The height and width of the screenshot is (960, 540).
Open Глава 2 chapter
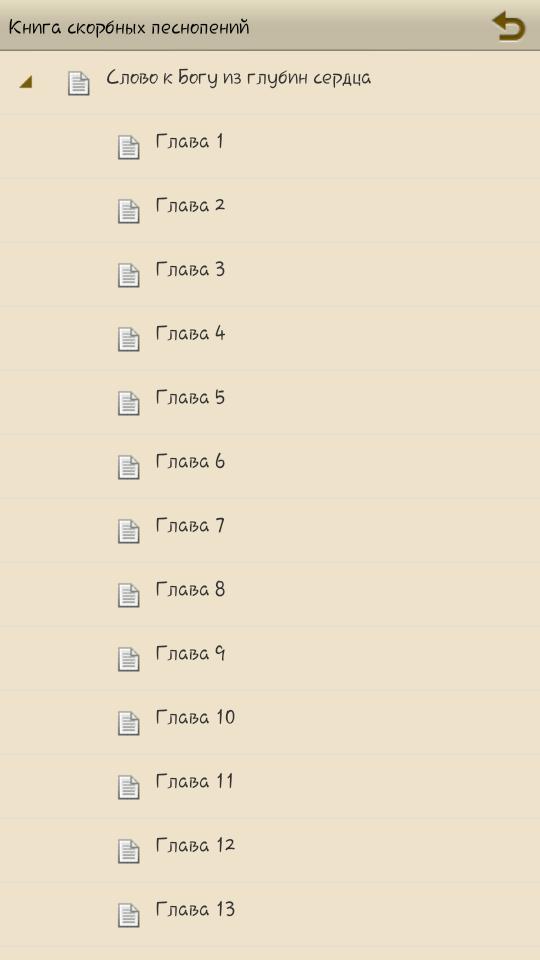click(270, 211)
